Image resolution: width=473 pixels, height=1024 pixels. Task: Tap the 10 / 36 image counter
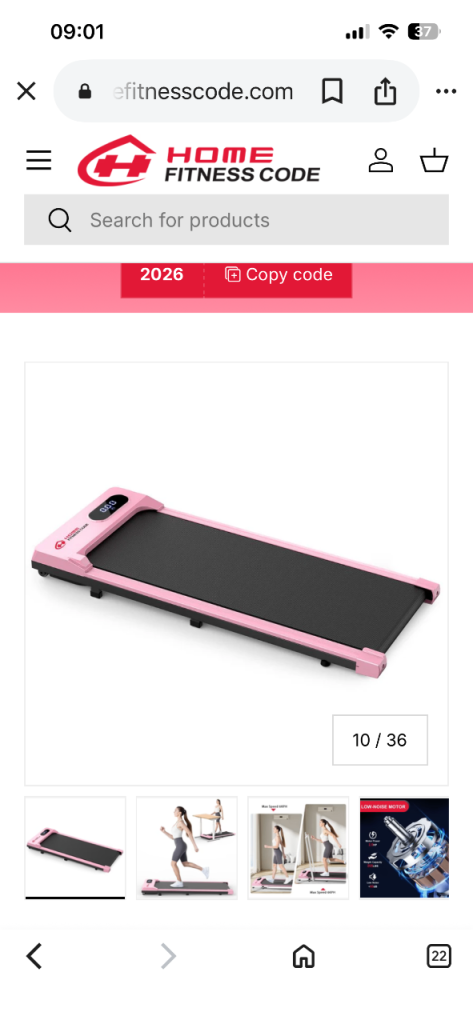380,740
